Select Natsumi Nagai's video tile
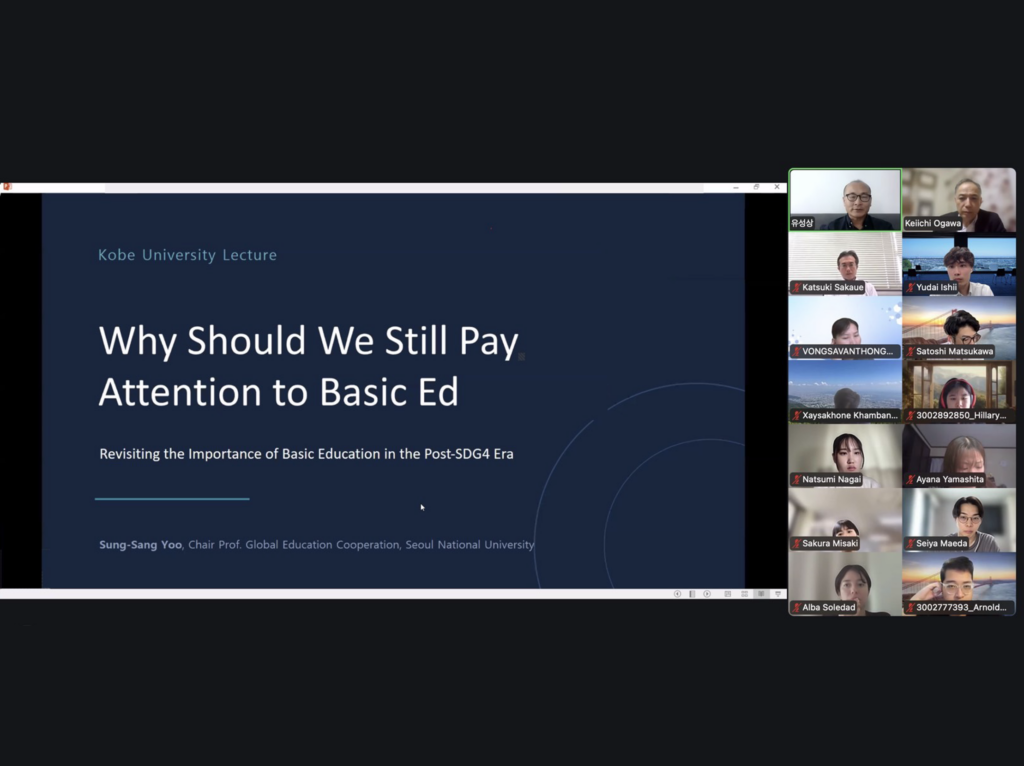The image size is (1024, 766). [845, 456]
